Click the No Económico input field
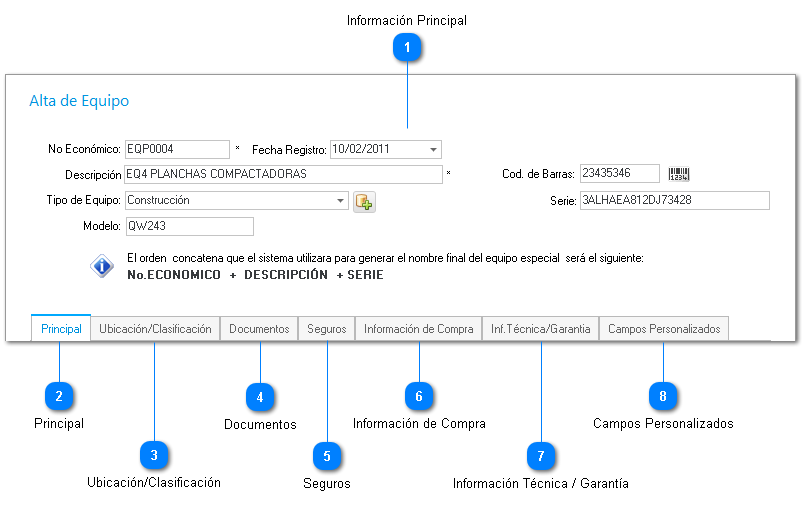Viewport: 805px width, 507px height. [x=177, y=149]
